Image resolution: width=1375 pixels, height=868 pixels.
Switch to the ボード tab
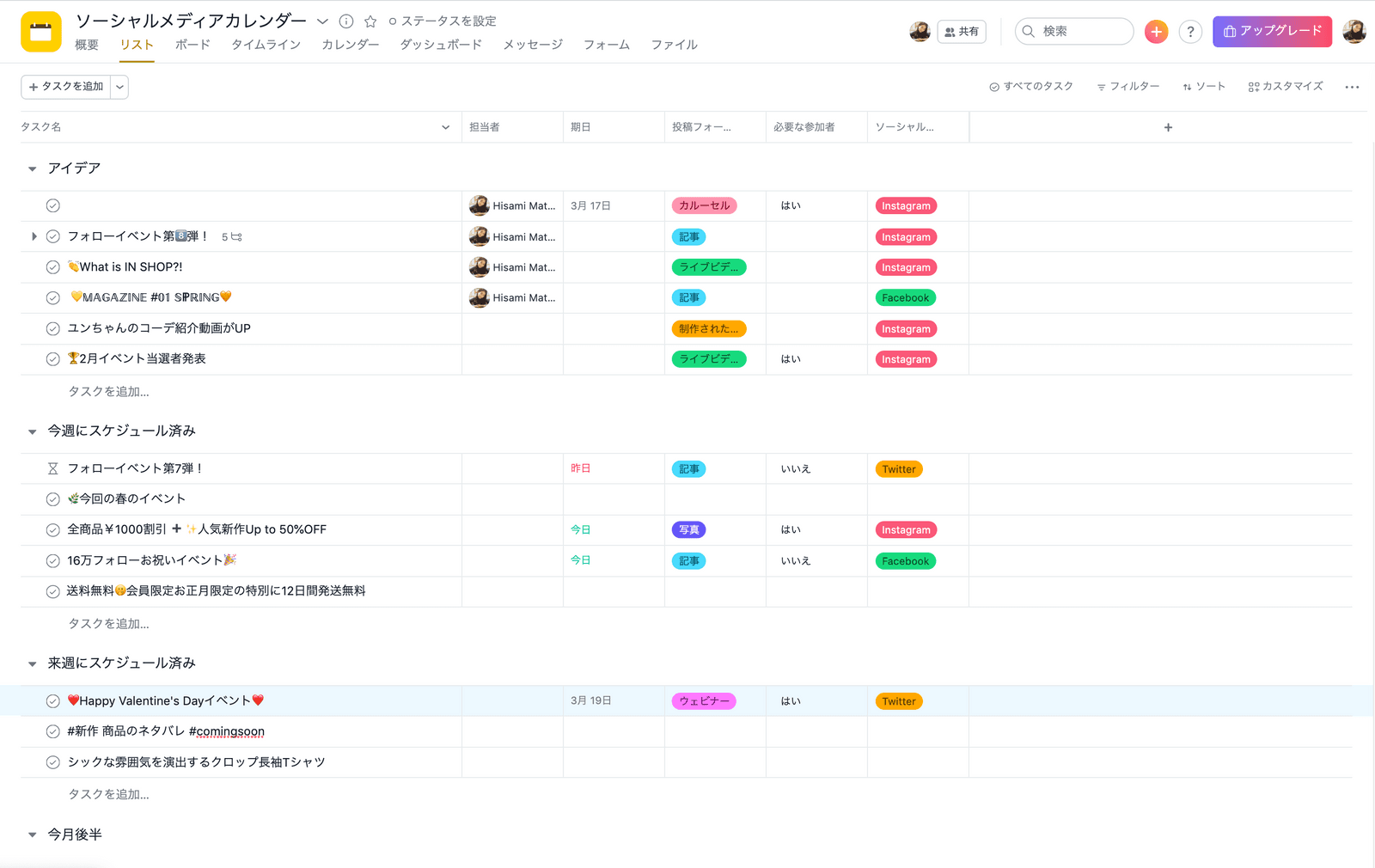coord(192,45)
